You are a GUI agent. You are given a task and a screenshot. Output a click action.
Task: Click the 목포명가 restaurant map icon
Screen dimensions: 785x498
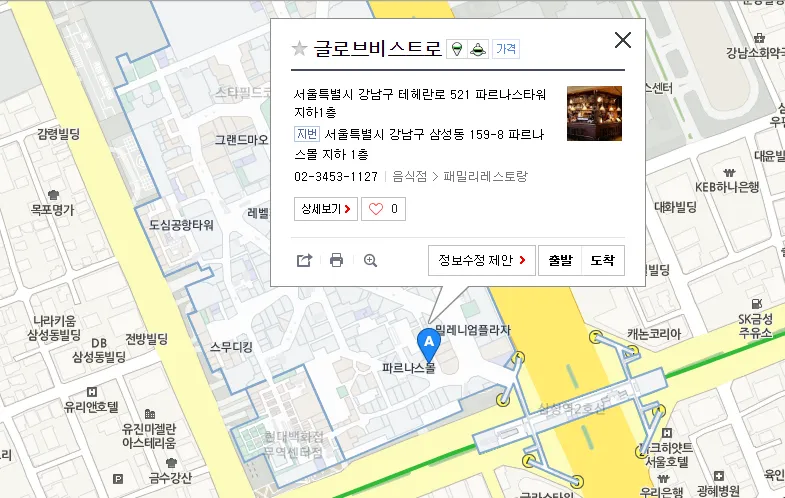tap(53, 195)
